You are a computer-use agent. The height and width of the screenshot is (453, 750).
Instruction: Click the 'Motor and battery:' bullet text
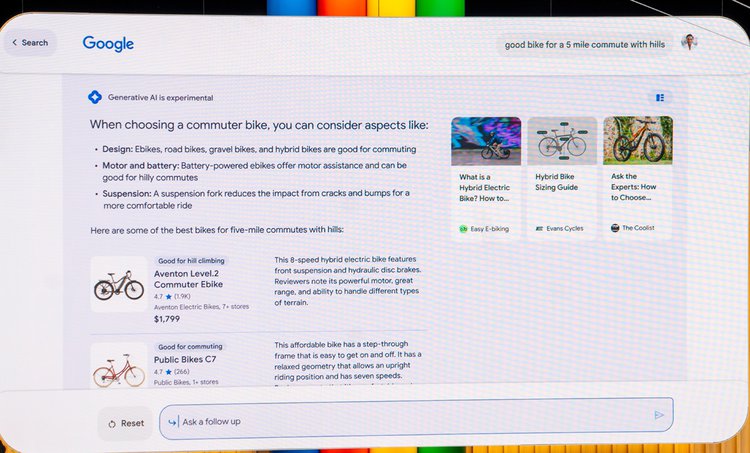click(254, 171)
